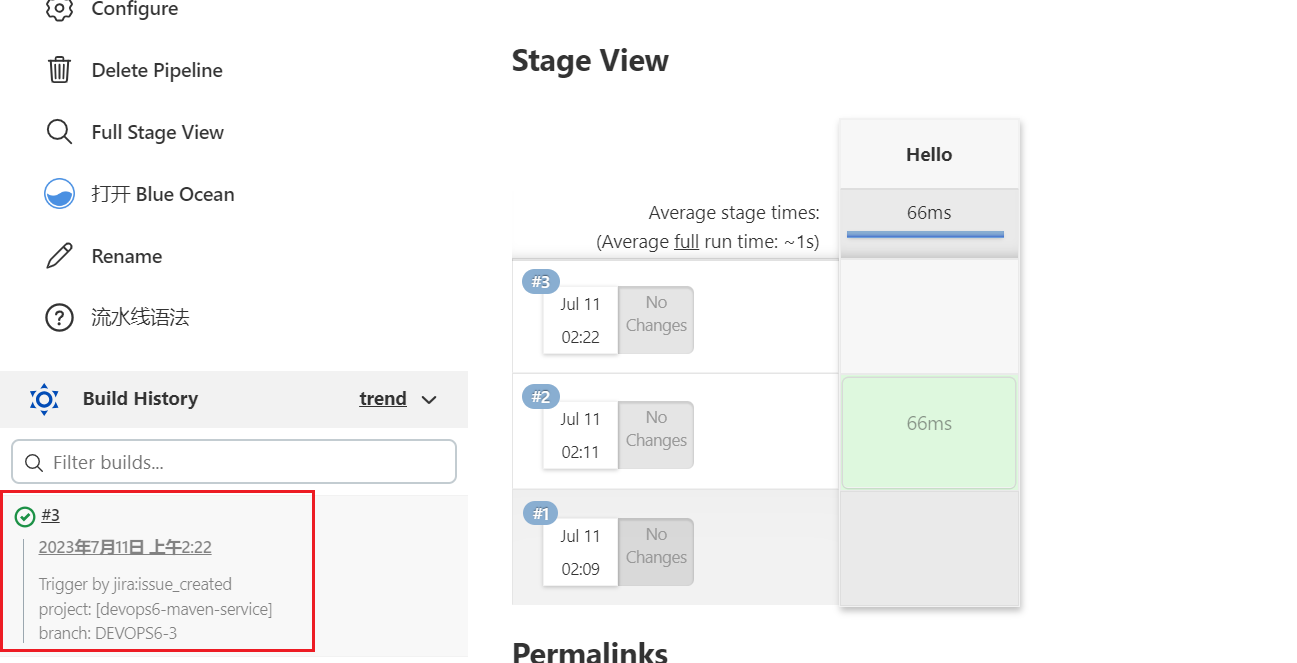Click the Blue Ocean wave icon
The image size is (1297, 663).
click(59, 194)
